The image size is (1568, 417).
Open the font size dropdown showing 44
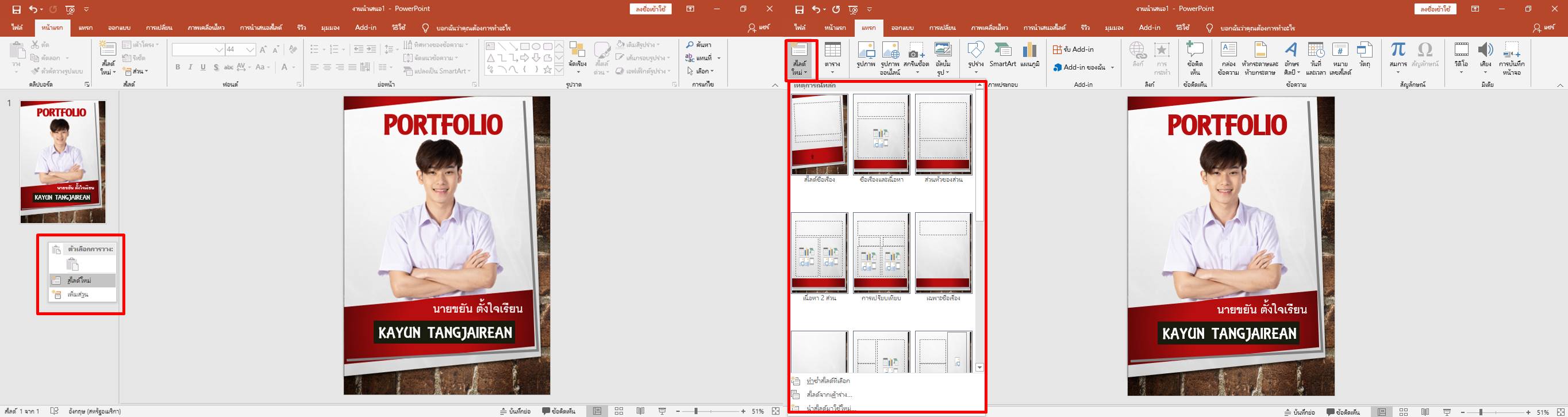[x=250, y=50]
